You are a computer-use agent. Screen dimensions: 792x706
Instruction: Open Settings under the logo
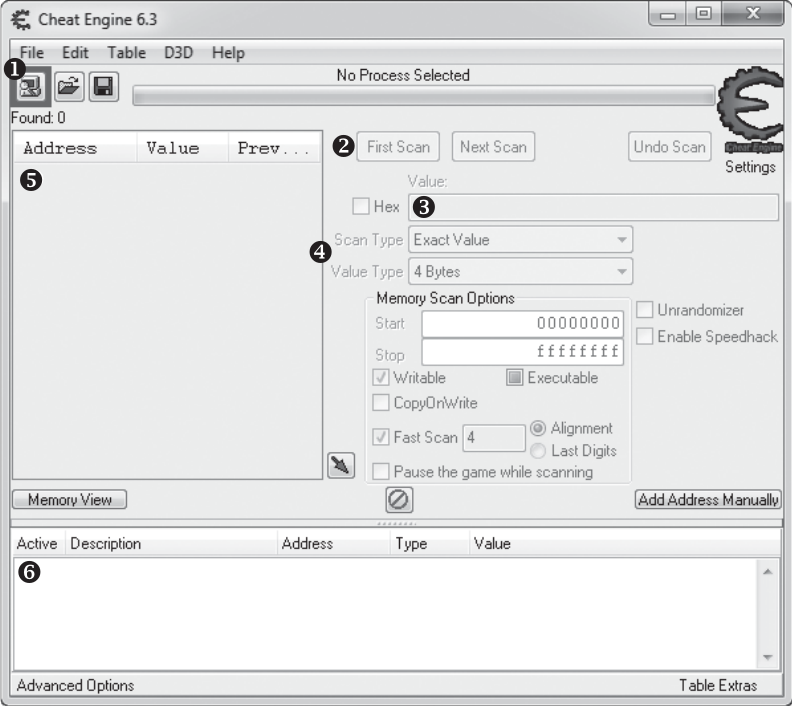(751, 167)
